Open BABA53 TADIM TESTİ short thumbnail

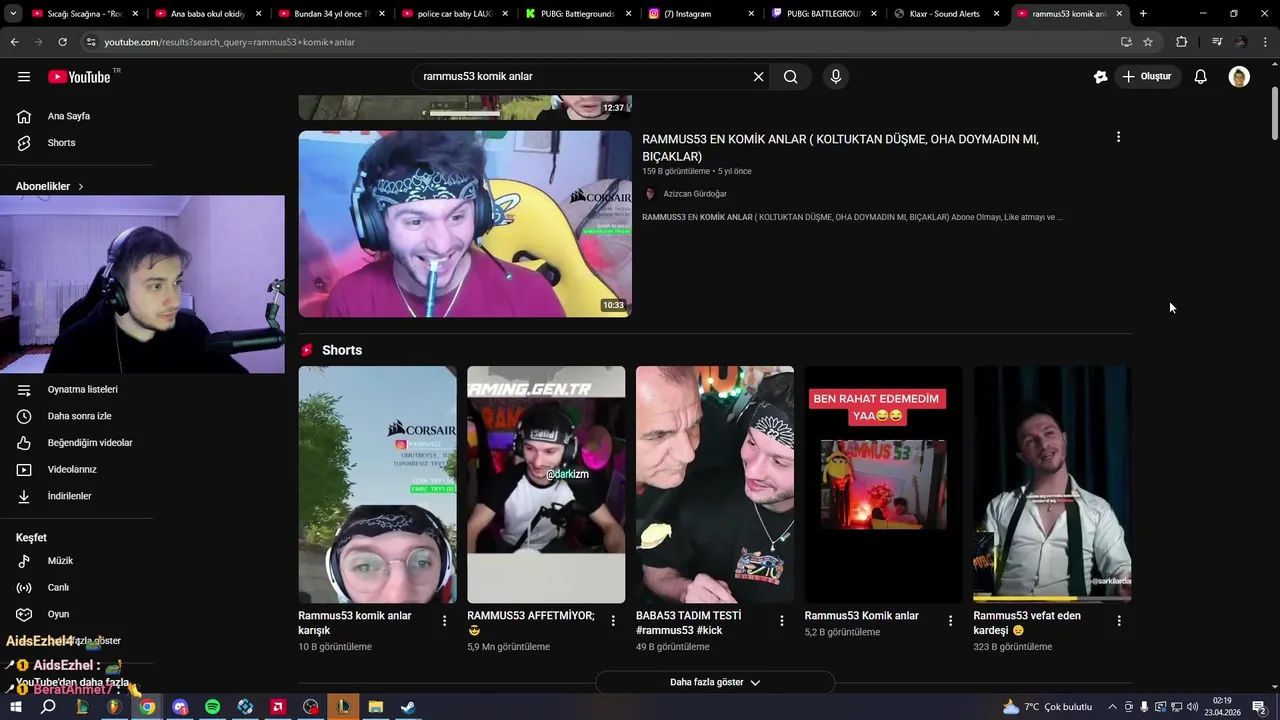715,484
